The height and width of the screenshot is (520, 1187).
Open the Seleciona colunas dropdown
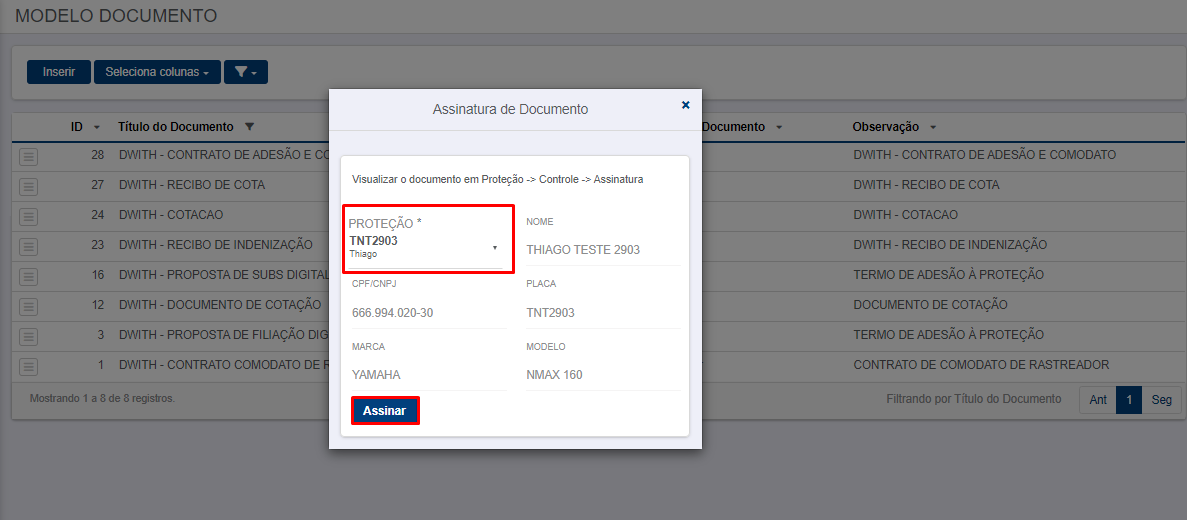tap(157, 72)
